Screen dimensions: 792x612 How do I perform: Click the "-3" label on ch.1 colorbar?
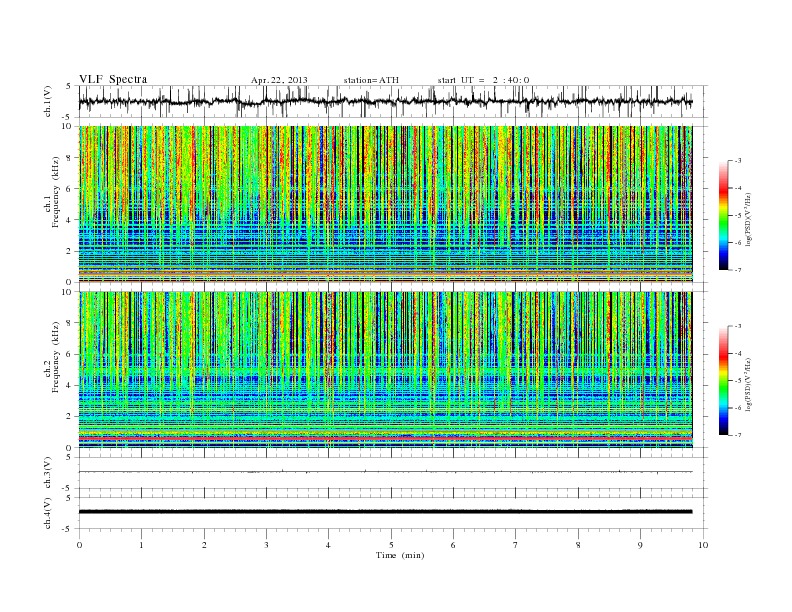click(x=738, y=161)
